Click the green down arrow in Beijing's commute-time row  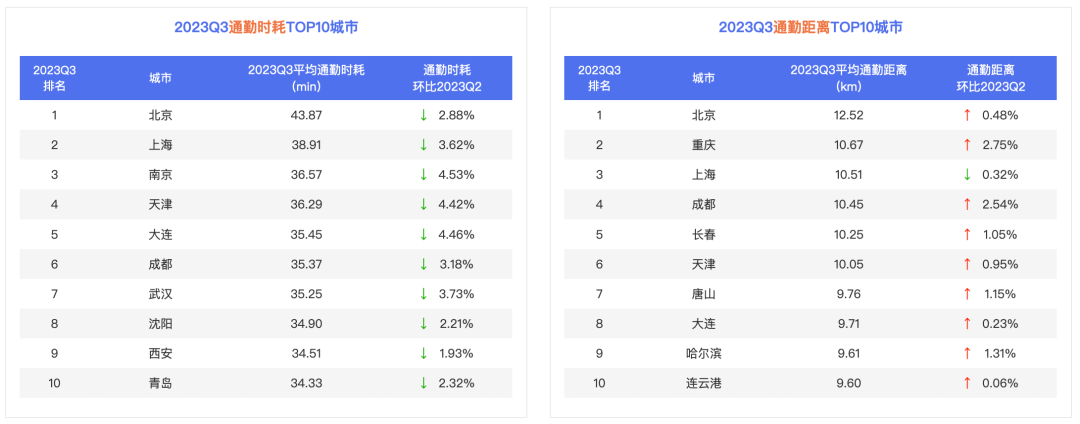pyautogui.click(x=424, y=115)
